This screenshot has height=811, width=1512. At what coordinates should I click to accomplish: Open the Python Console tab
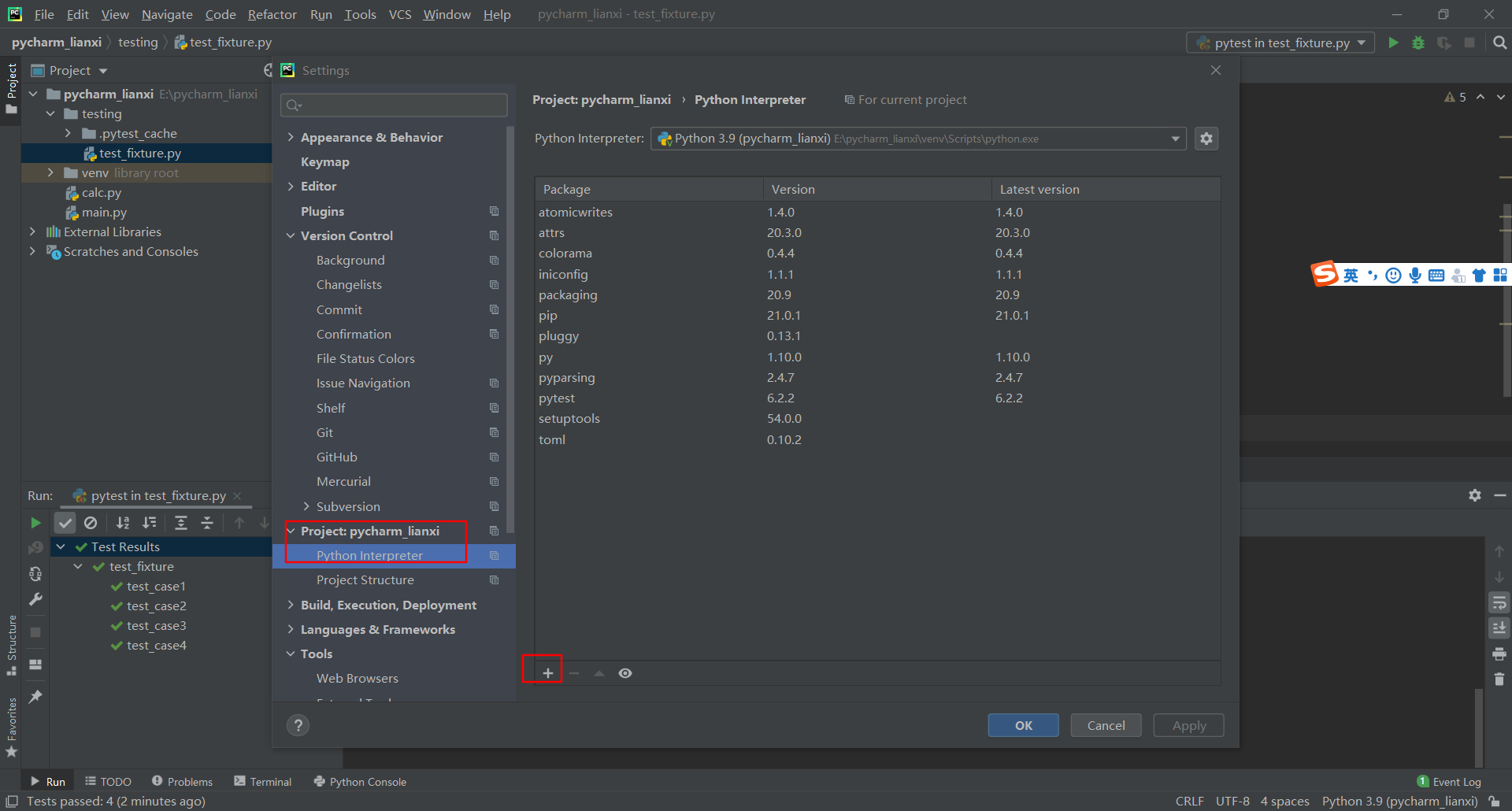click(x=360, y=782)
